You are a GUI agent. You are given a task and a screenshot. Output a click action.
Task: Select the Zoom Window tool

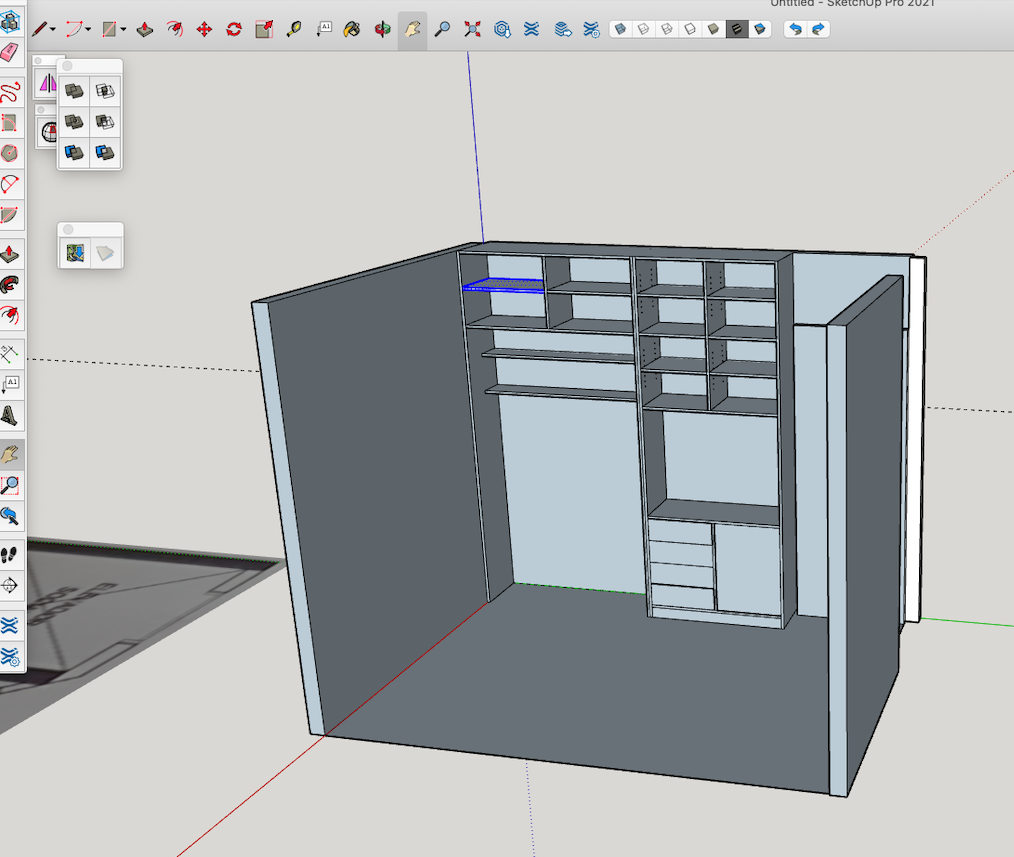[x=10, y=485]
